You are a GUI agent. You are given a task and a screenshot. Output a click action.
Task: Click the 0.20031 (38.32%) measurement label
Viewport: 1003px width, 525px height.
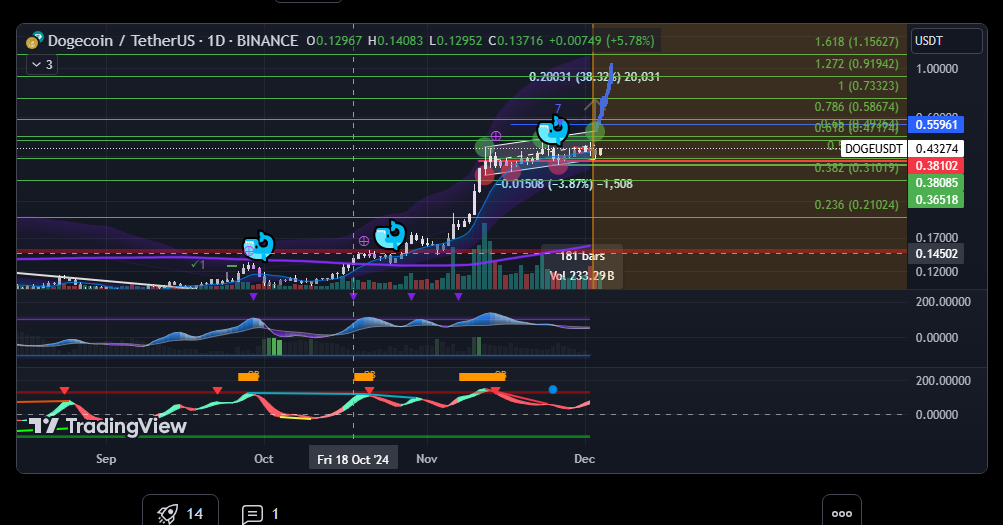(x=594, y=77)
